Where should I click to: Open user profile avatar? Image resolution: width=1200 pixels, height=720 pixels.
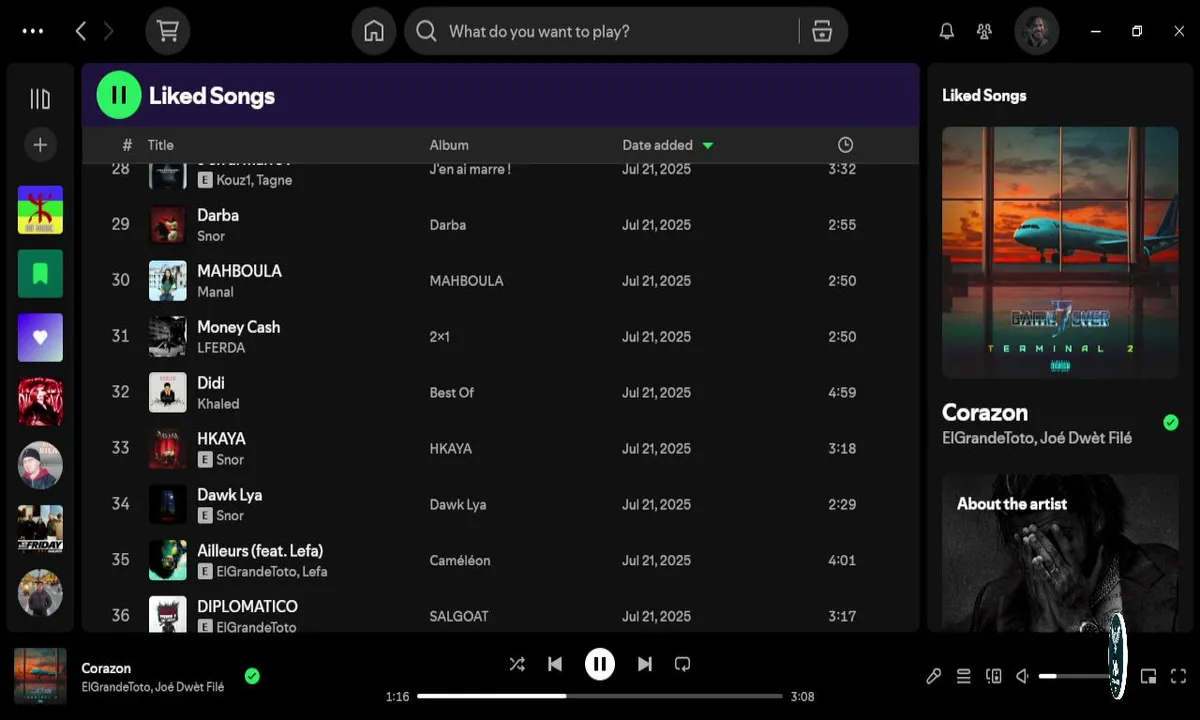click(x=1036, y=31)
